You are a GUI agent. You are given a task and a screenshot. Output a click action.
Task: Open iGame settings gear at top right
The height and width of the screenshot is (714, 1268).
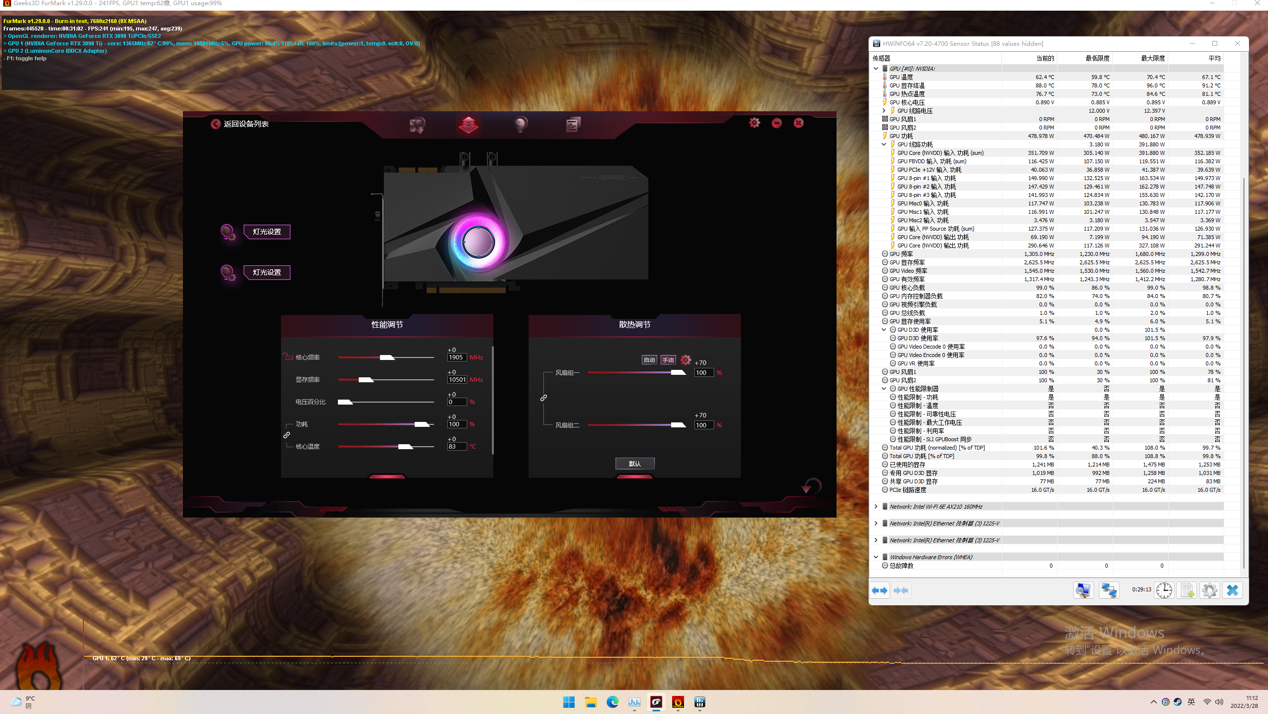click(x=754, y=123)
